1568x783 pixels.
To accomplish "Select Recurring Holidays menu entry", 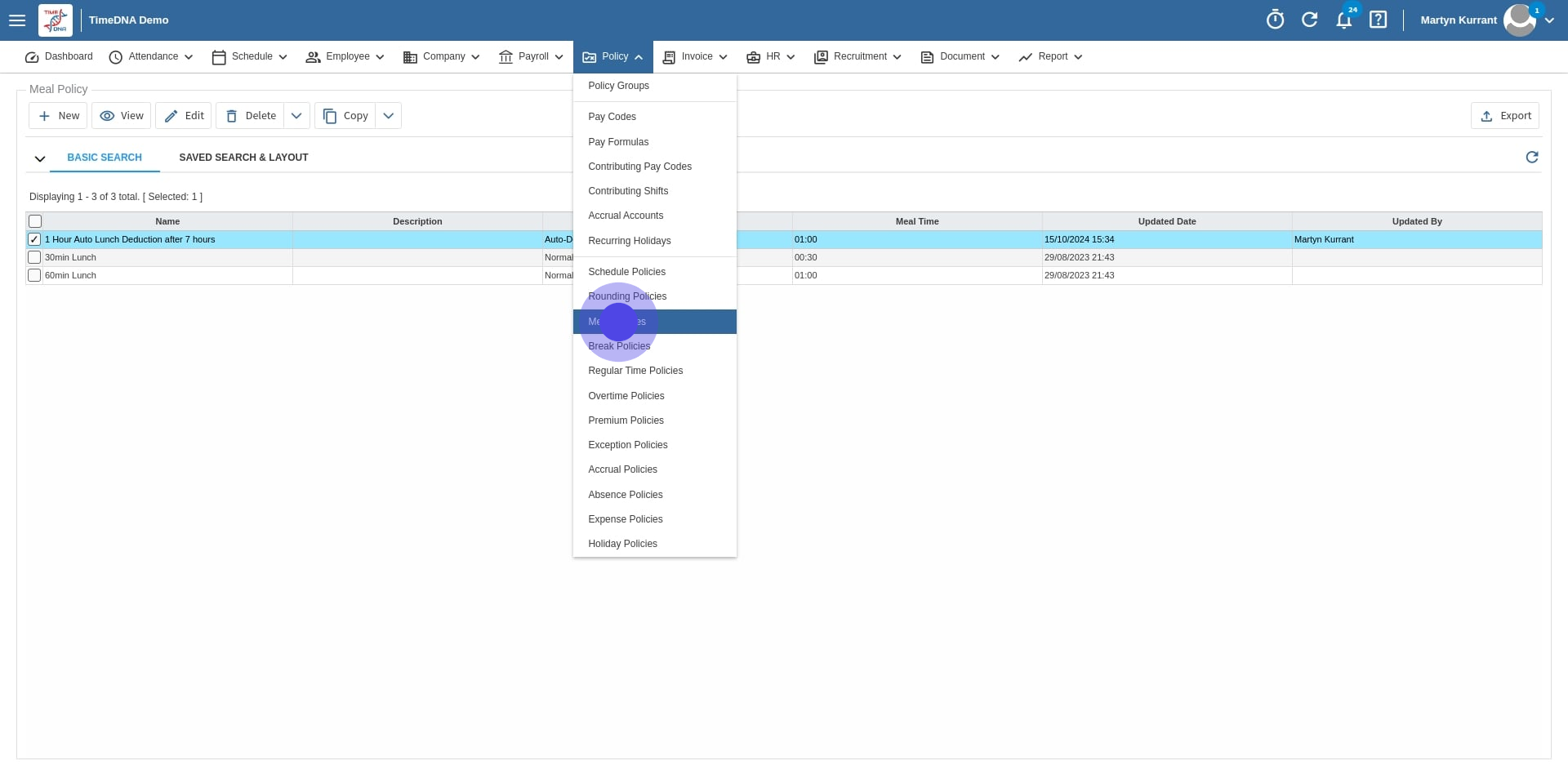I will point(655,241).
